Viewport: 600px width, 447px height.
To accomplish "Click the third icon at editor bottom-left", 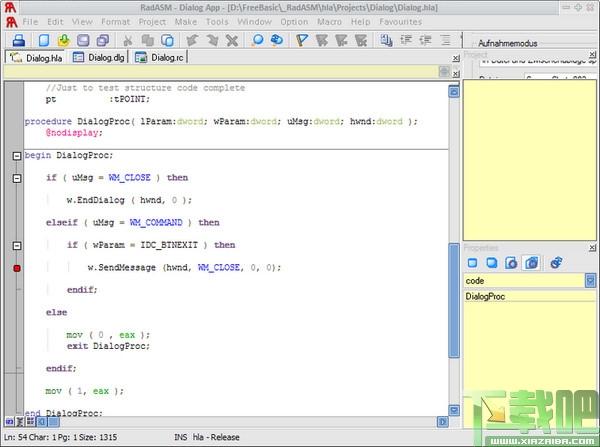I will coord(30,422).
